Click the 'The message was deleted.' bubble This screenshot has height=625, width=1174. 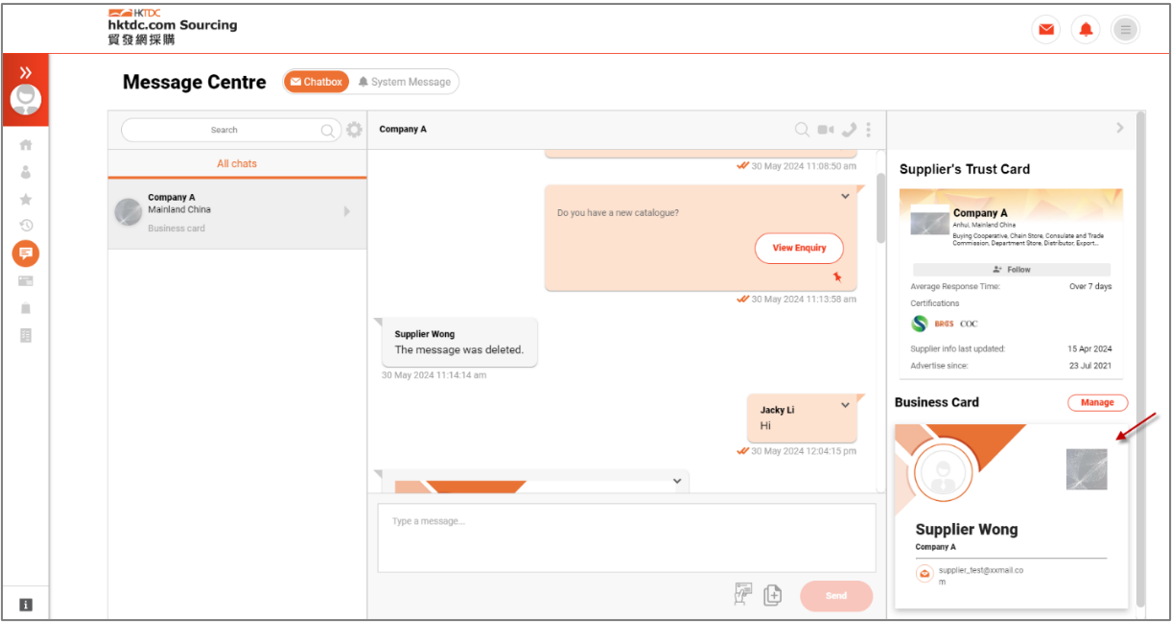(x=459, y=342)
